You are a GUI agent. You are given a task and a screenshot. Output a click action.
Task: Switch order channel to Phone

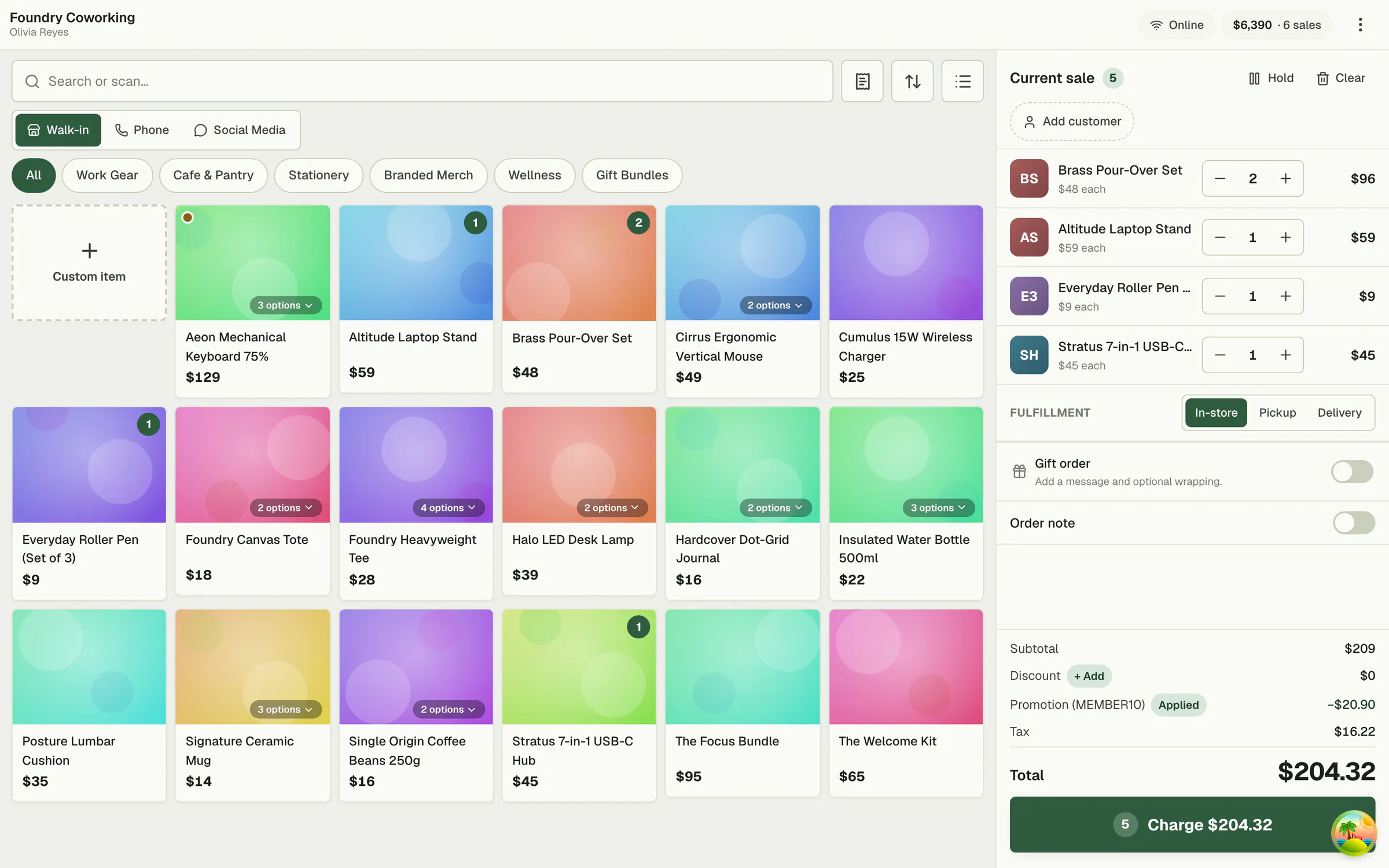(x=142, y=130)
